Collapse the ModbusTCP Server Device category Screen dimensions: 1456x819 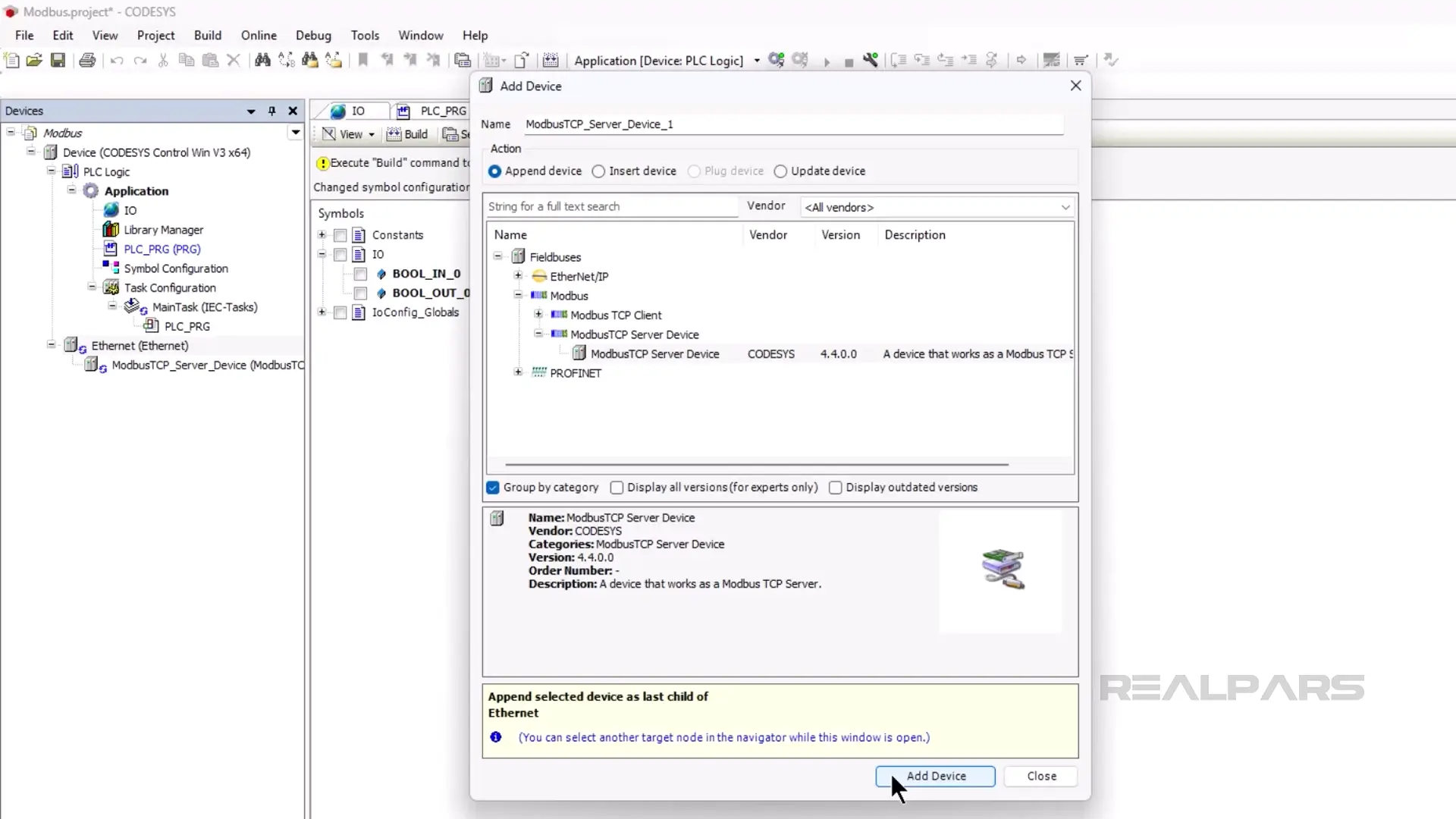coord(539,334)
